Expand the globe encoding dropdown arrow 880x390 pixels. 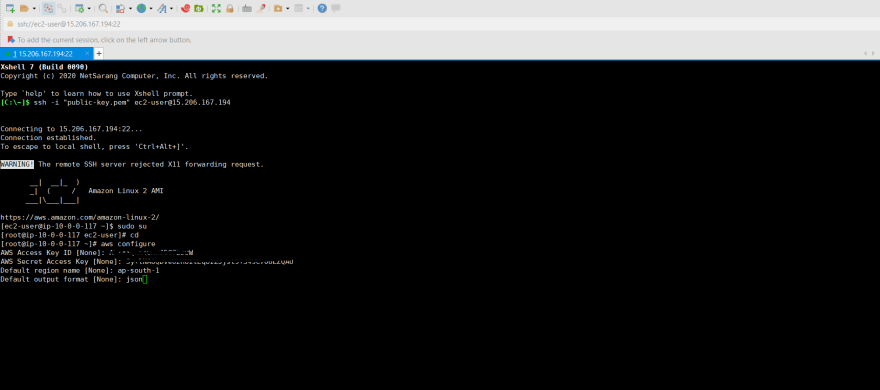pos(150,8)
